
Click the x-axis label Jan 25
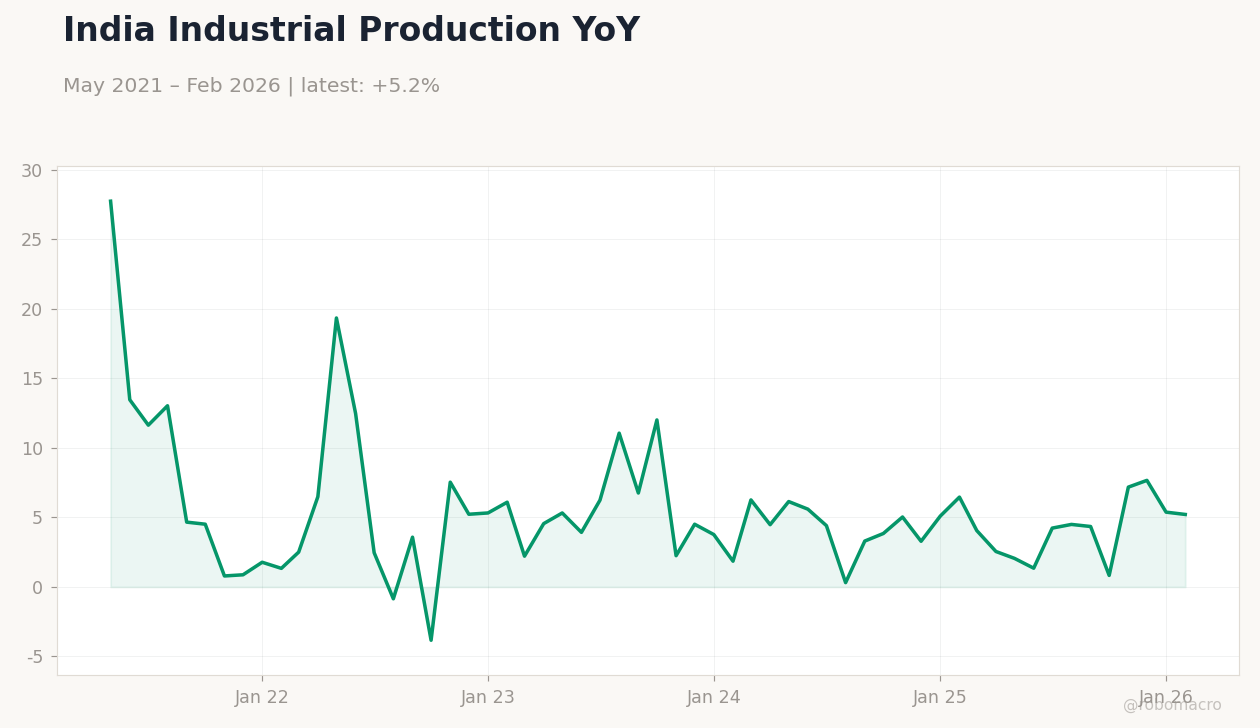click(x=940, y=698)
